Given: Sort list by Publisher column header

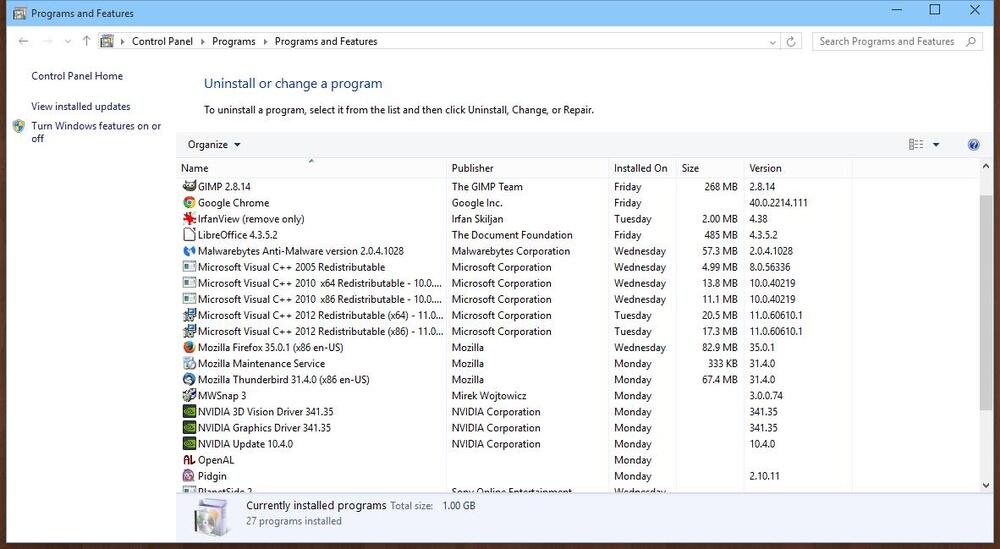Looking at the screenshot, I should 527,168.
